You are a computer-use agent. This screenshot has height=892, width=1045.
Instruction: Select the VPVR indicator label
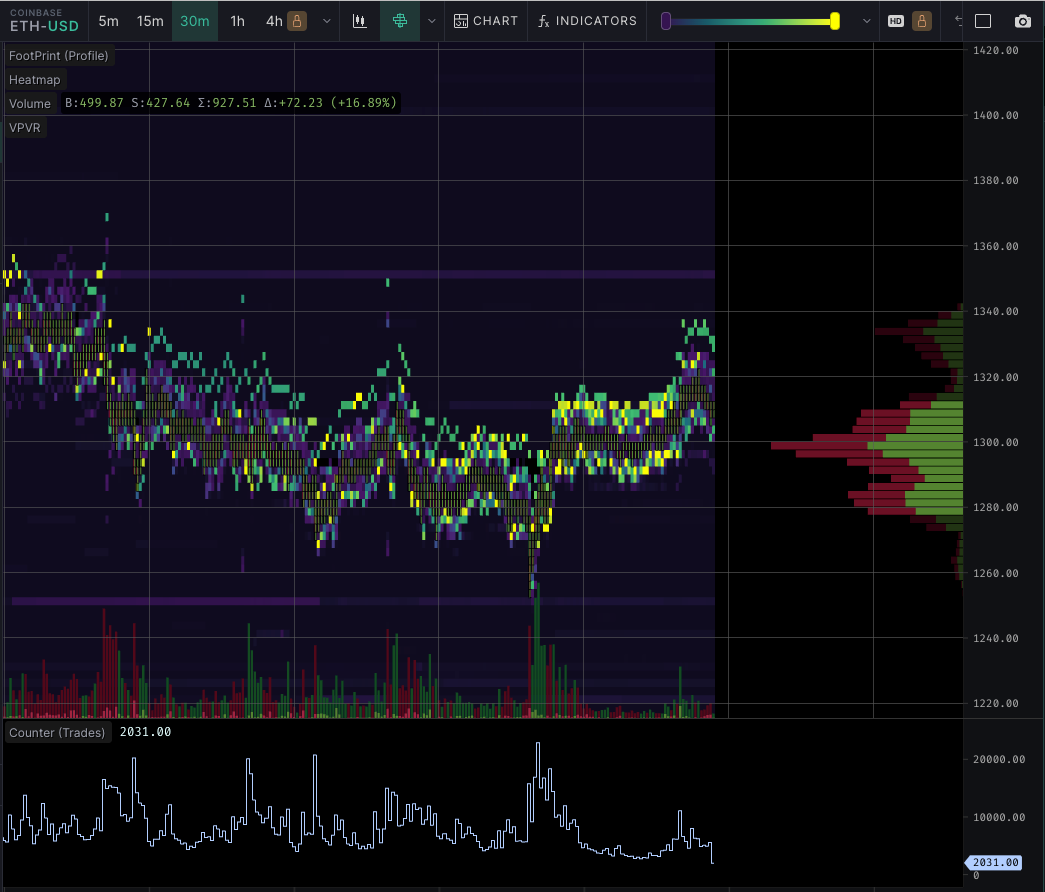pyautogui.click(x=25, y=127)
